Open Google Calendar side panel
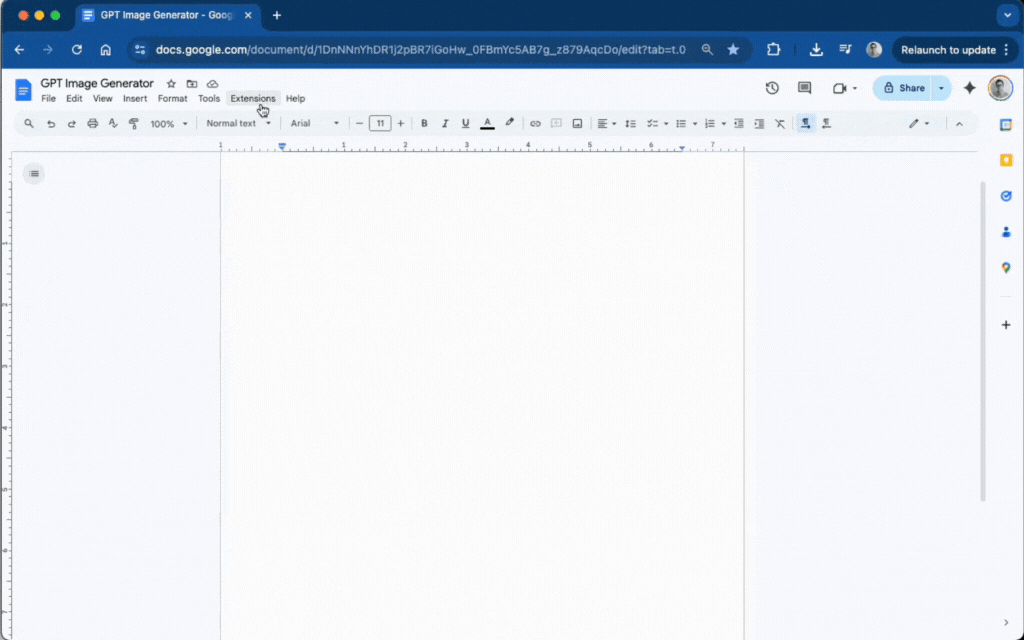 tap(1006, 122)
